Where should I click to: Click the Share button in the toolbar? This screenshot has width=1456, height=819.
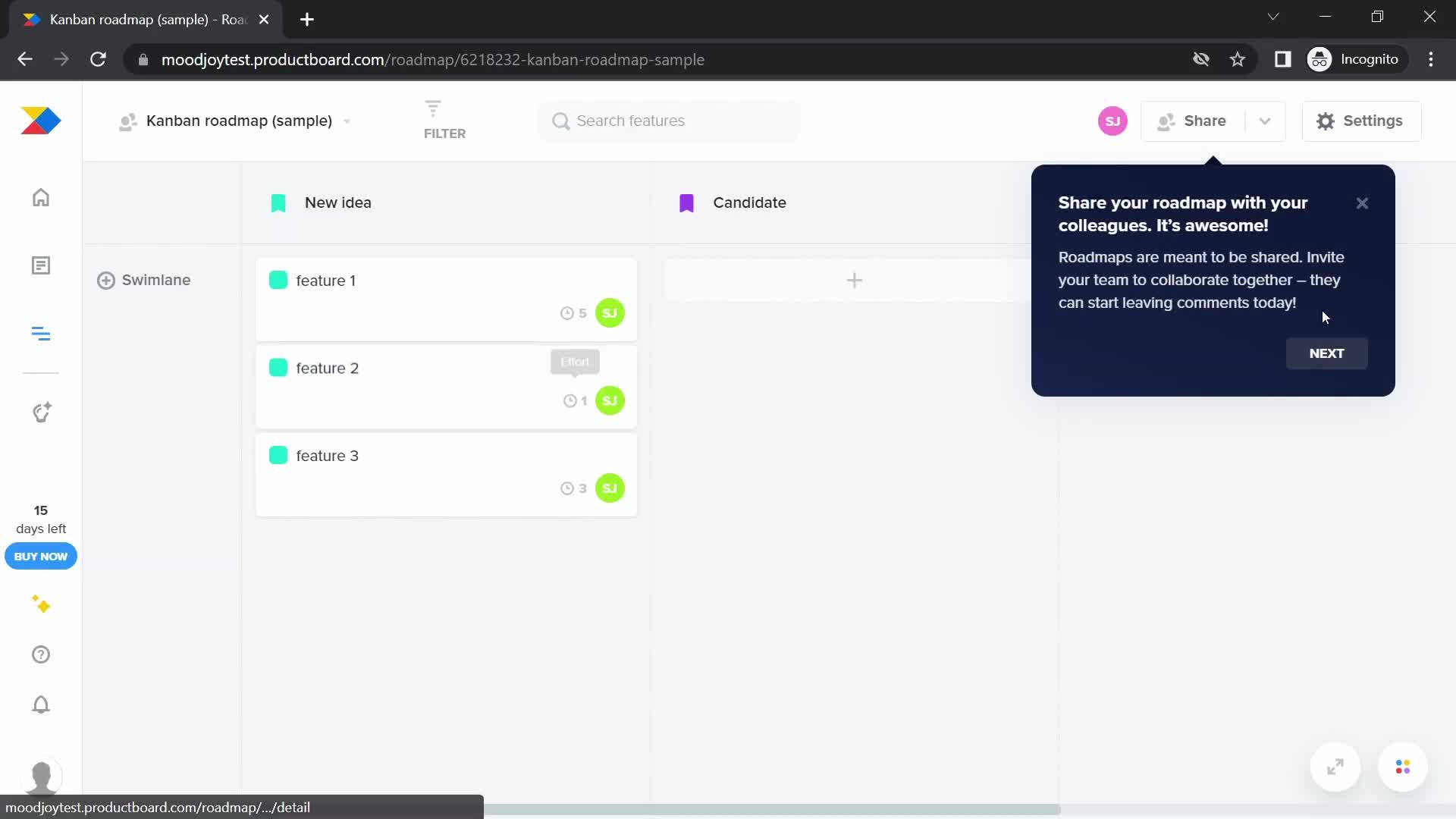coord(1204,120)
